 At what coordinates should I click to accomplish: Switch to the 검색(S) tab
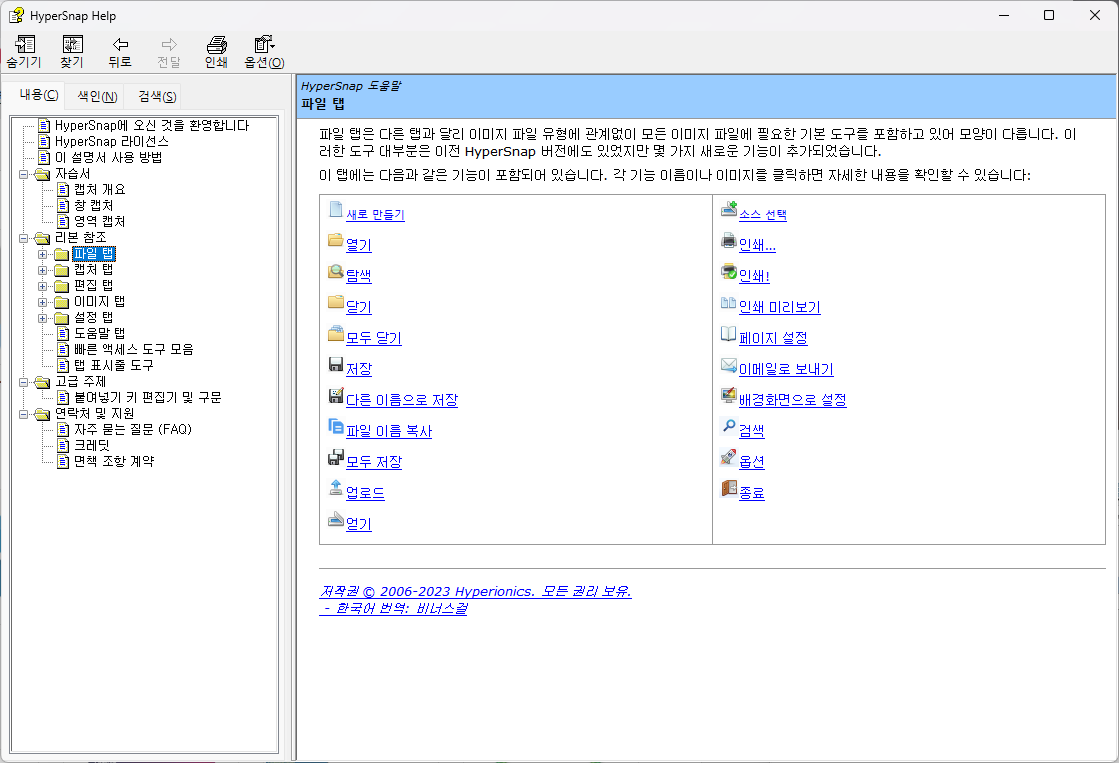pyautogui.click(x=157, y=96)
